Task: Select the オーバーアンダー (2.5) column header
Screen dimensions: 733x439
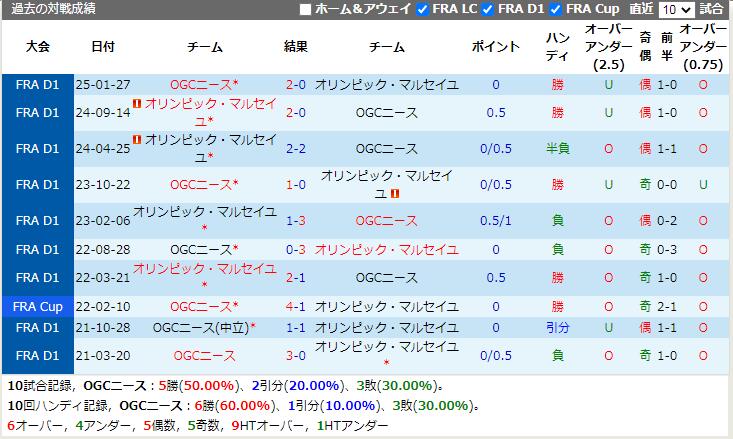Action: [x=608, y=47]
